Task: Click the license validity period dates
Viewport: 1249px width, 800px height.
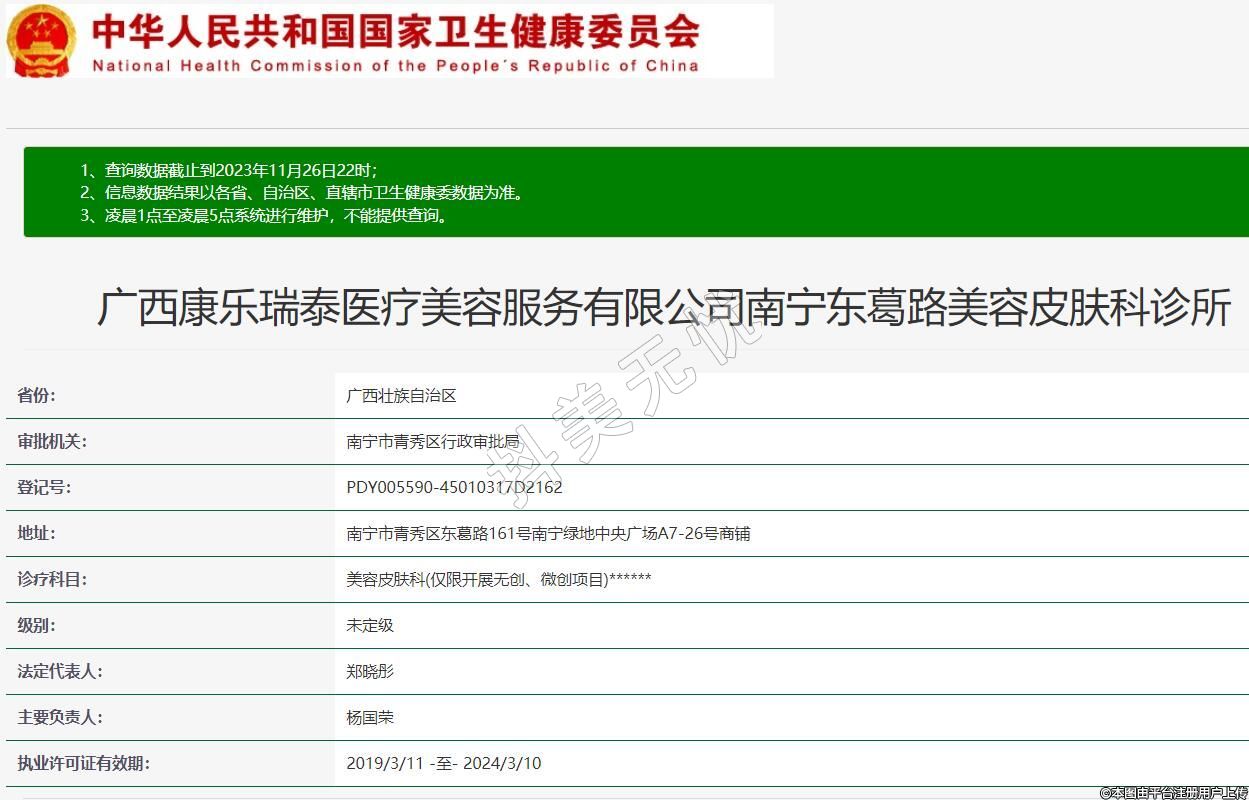Action: tap(443, 764)
